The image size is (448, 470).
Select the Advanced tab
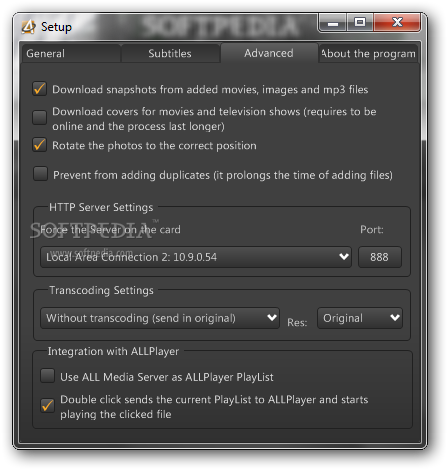click(269, 53)
